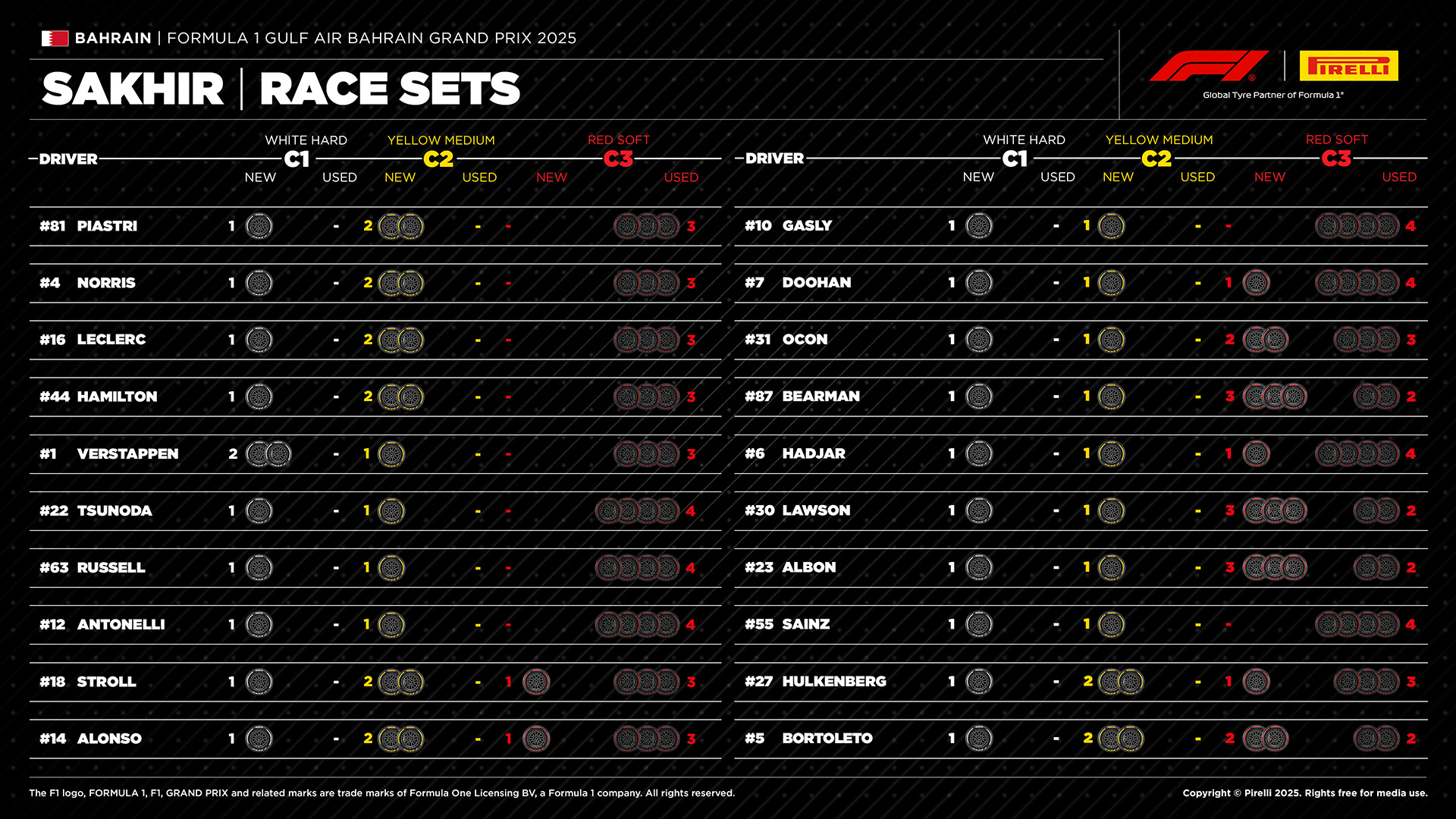
Task: Click the RACE SETS title text
Action: click(x=390, y=89)
